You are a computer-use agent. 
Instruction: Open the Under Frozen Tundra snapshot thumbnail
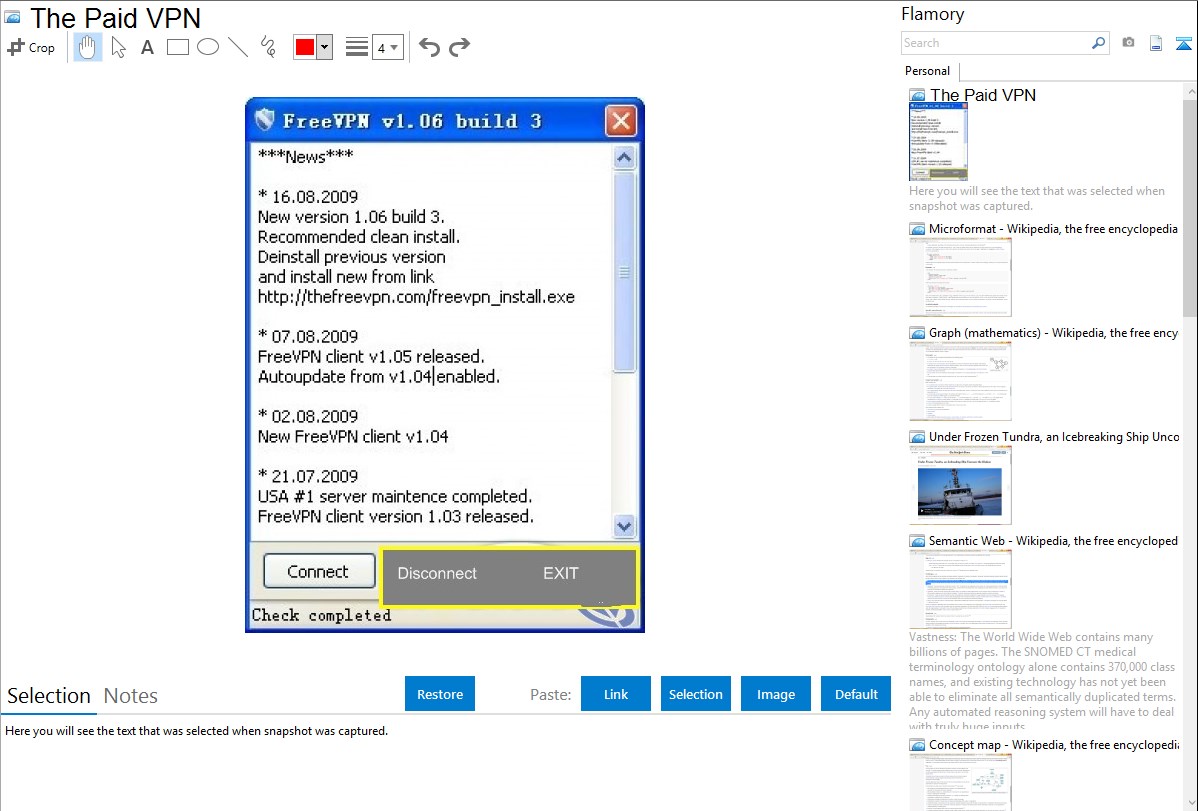tap(960, 485)
